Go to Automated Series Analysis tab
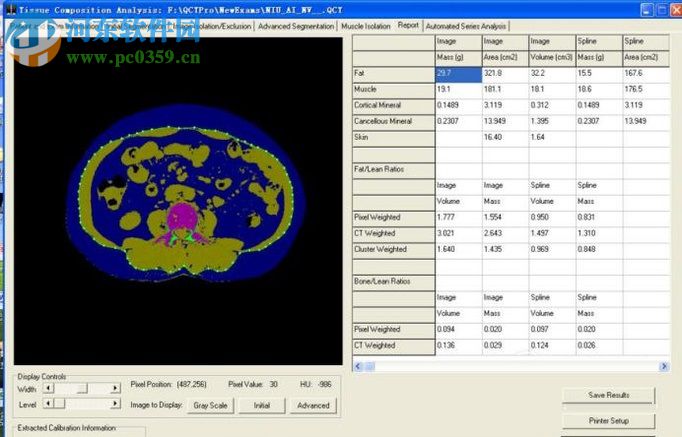Viewport: 682px width, 437px height. pyautogui.click(x=466, y=26)
